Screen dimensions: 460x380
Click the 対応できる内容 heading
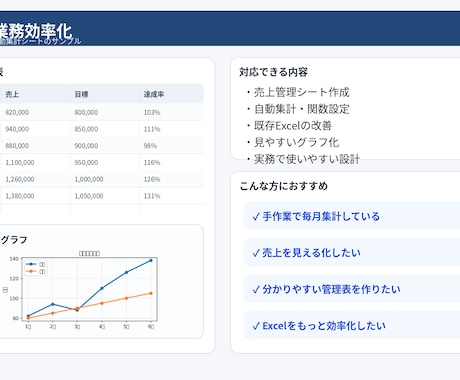(273, 72)
